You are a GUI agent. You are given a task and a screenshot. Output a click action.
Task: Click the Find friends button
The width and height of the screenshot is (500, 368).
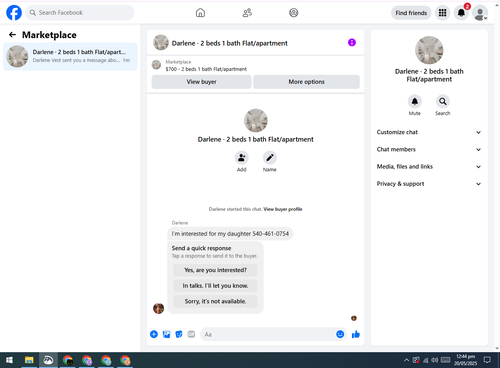pyautogui.click(x=411, y=13)
